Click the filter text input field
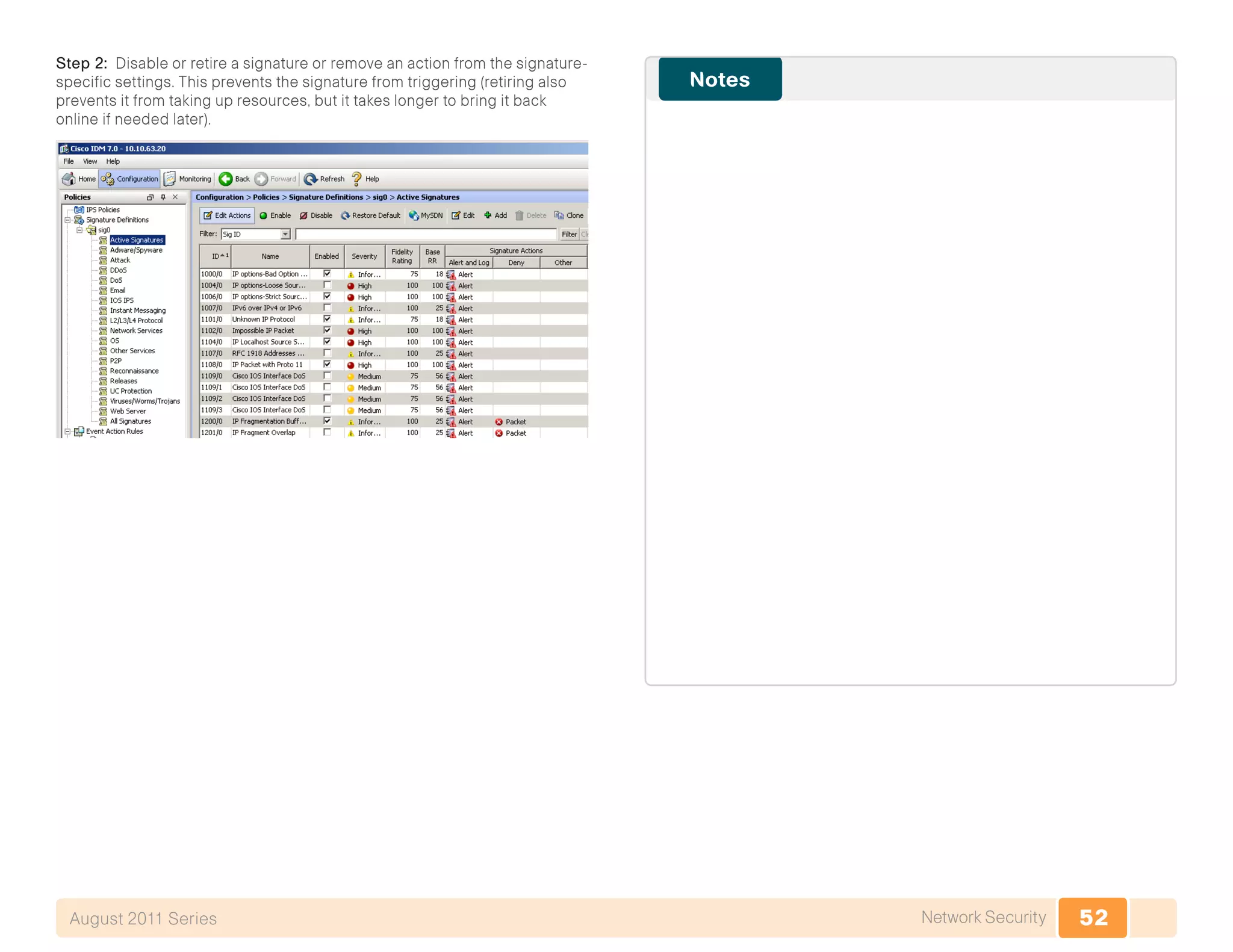The height and width of the screenshot is (952, 1233). coord(426,234)
